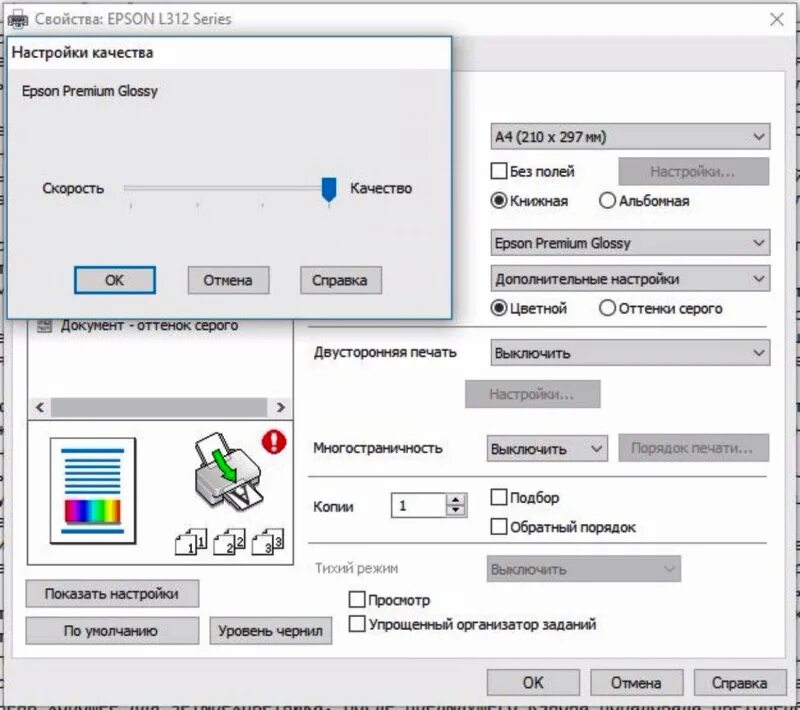800x710 pixels.
Task: Click Уровень чернил button
Action: point(270,631)
